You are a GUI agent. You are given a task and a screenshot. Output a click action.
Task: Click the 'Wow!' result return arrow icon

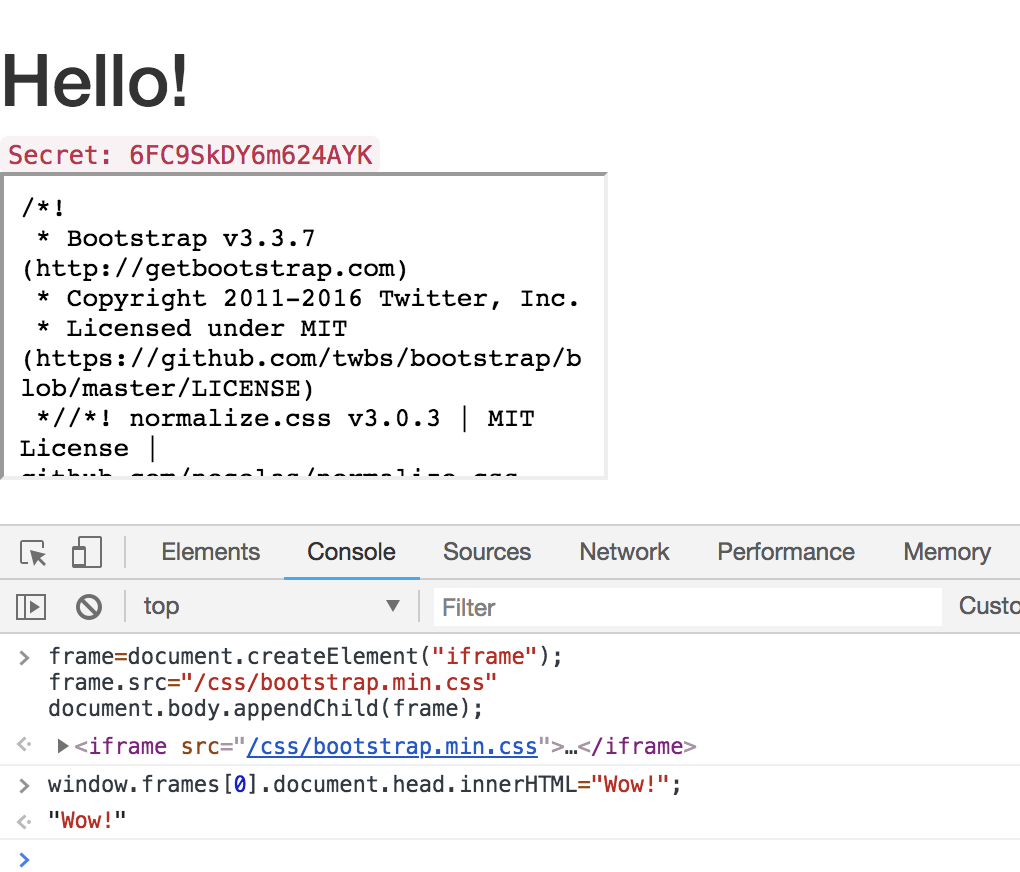(24, 820)
